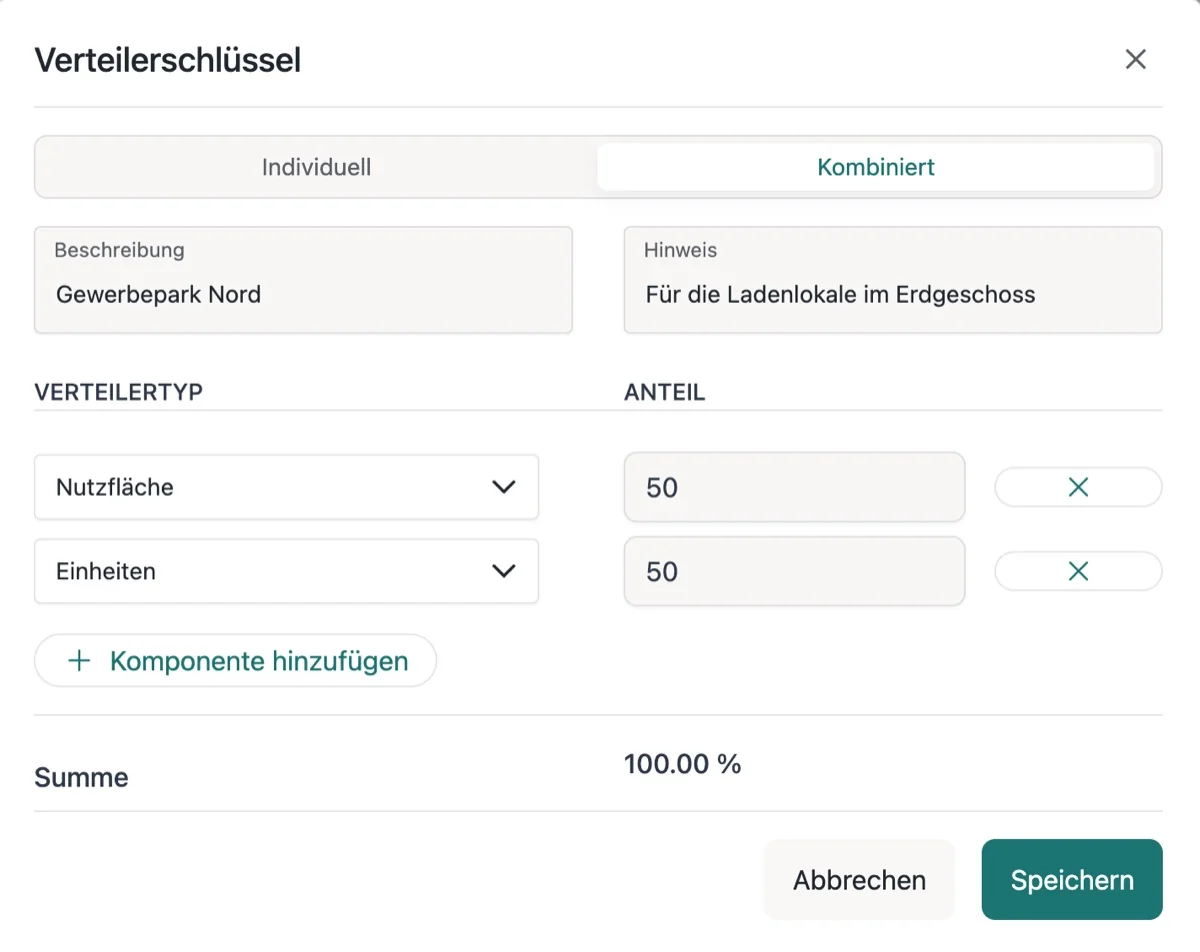Edit the Anteil value for Einheiten

[794, 571]
